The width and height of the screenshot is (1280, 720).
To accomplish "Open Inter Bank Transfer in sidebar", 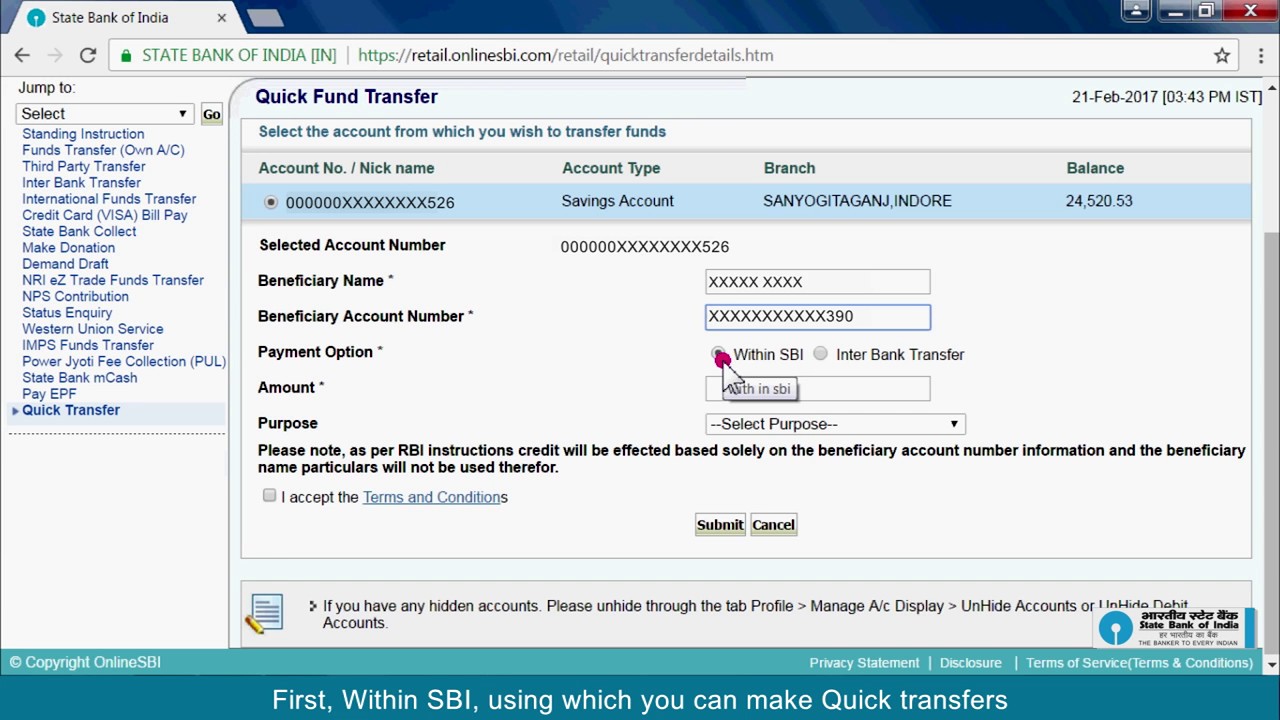I will (x=81, y=183).
